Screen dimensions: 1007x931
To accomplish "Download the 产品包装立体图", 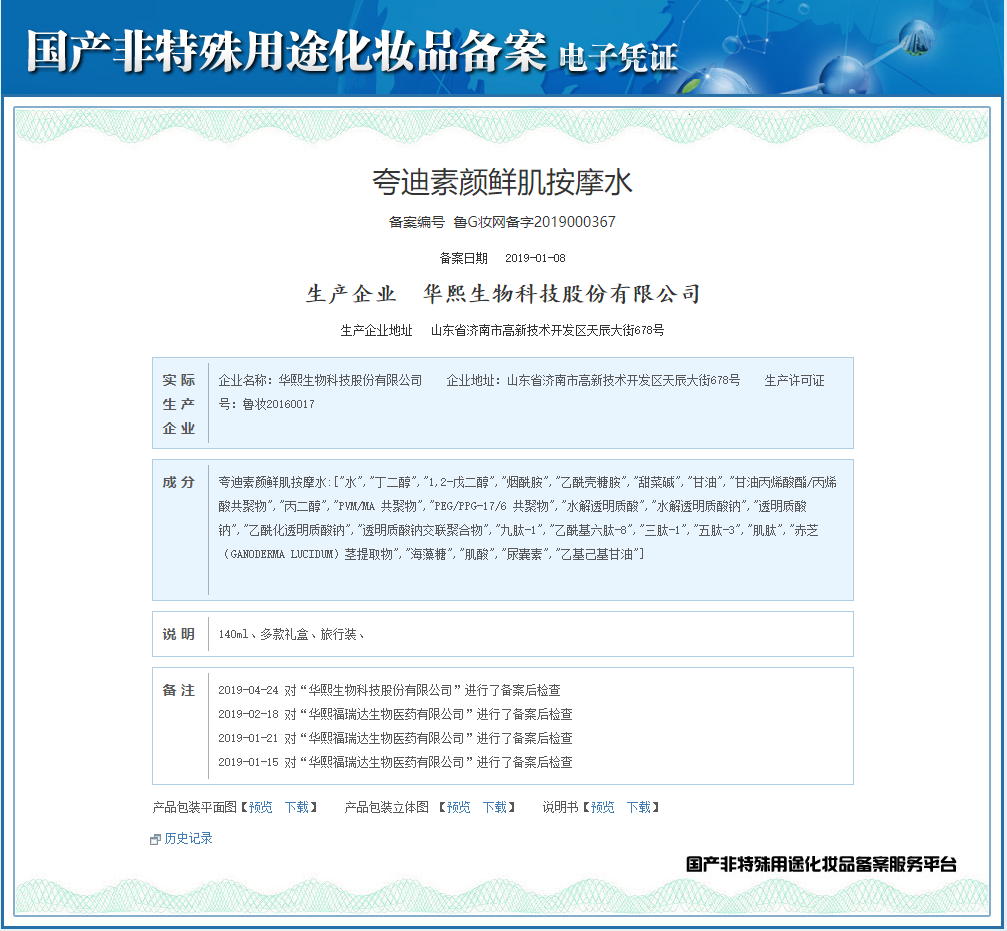I will (x=495, y=807).
